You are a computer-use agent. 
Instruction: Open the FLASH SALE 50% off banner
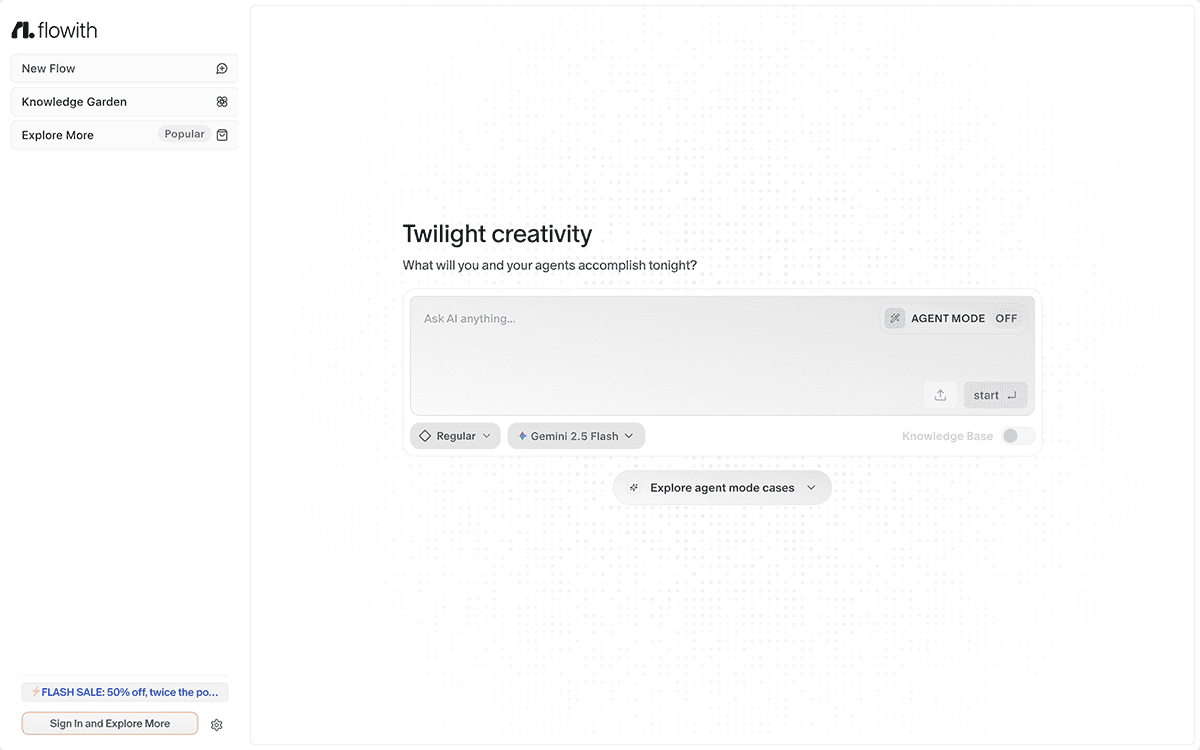coord(125,692)
